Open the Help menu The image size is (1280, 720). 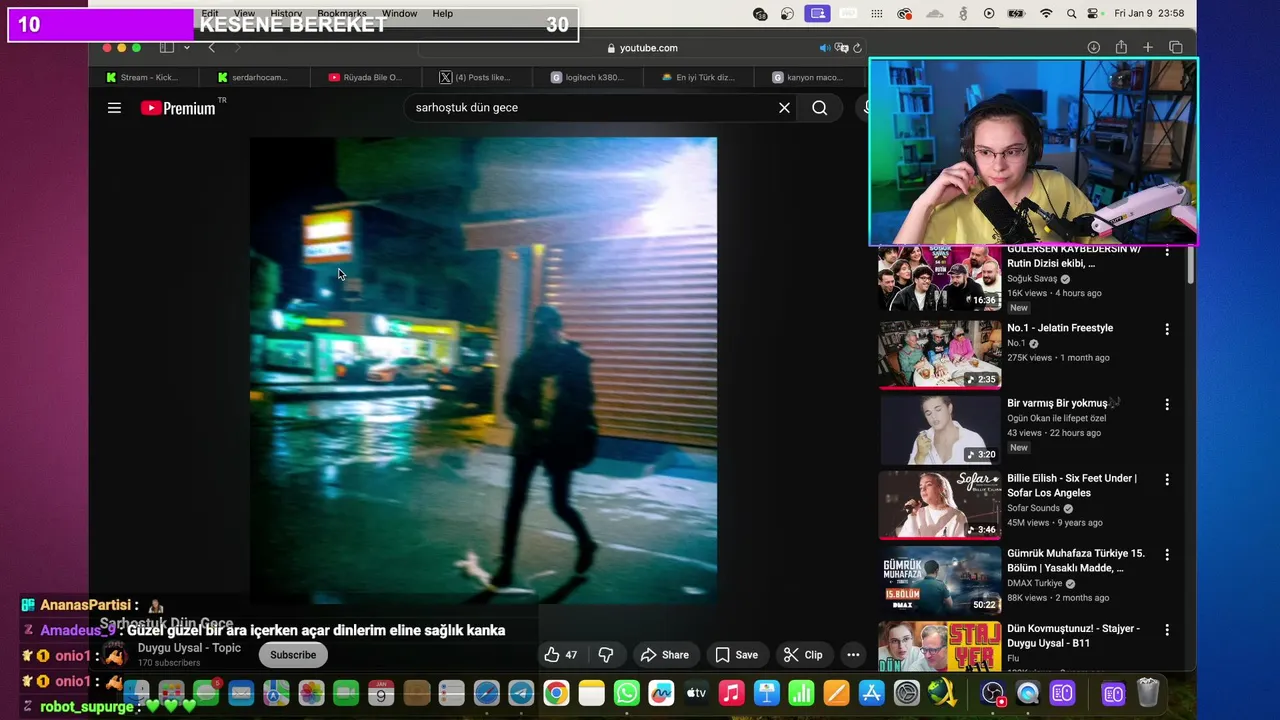coord(442,14)
